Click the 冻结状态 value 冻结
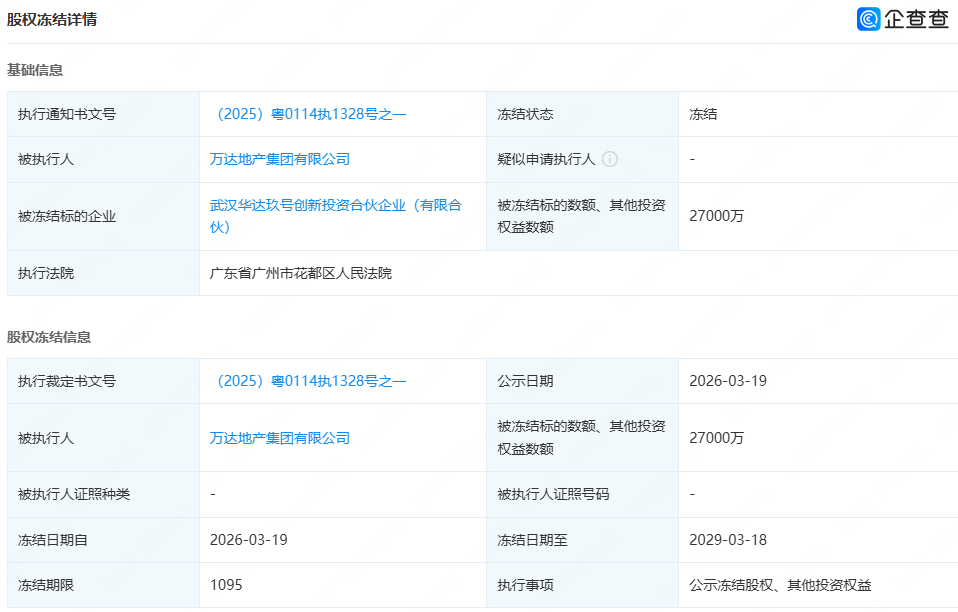 pos(703,114)
